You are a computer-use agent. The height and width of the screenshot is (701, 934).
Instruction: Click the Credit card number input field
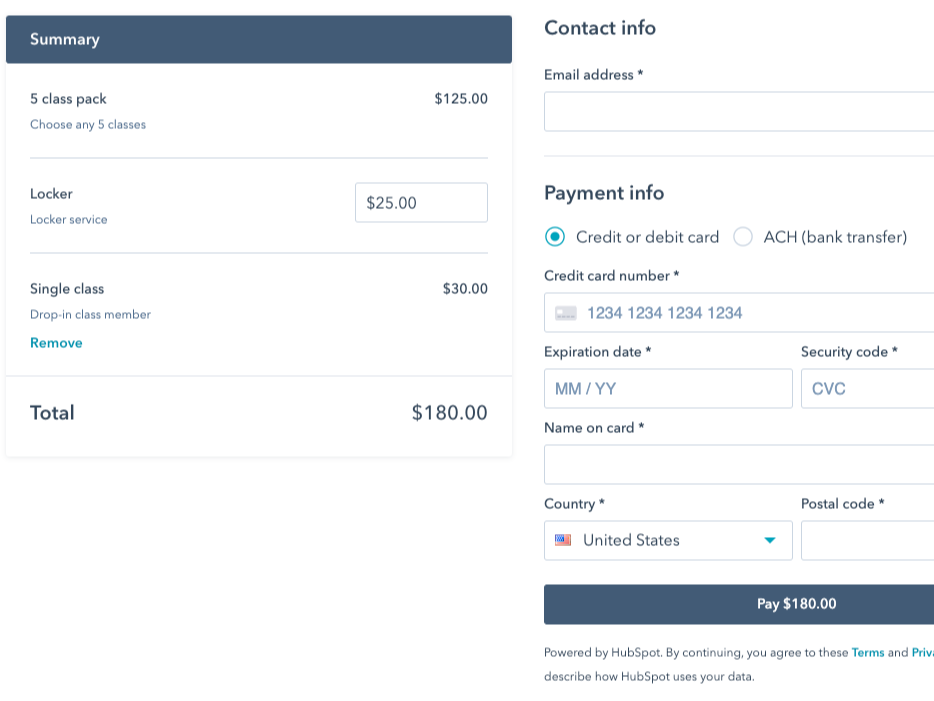(740, 312)
